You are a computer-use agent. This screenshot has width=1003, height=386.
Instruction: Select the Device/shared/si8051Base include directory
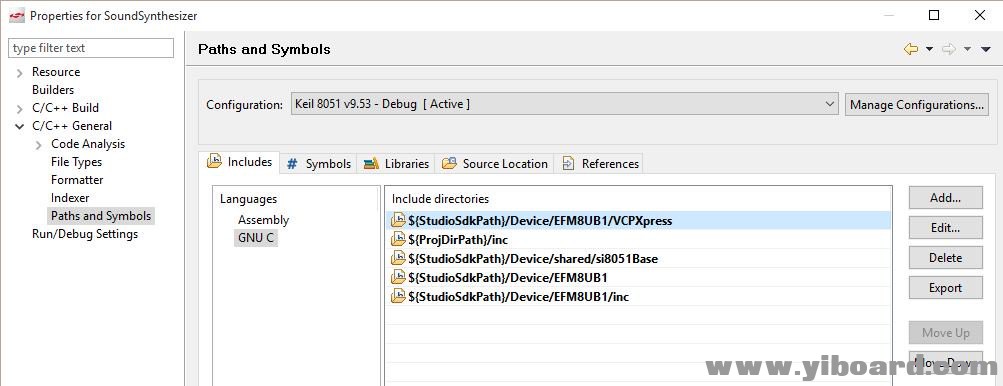click(x=638, y=259)
